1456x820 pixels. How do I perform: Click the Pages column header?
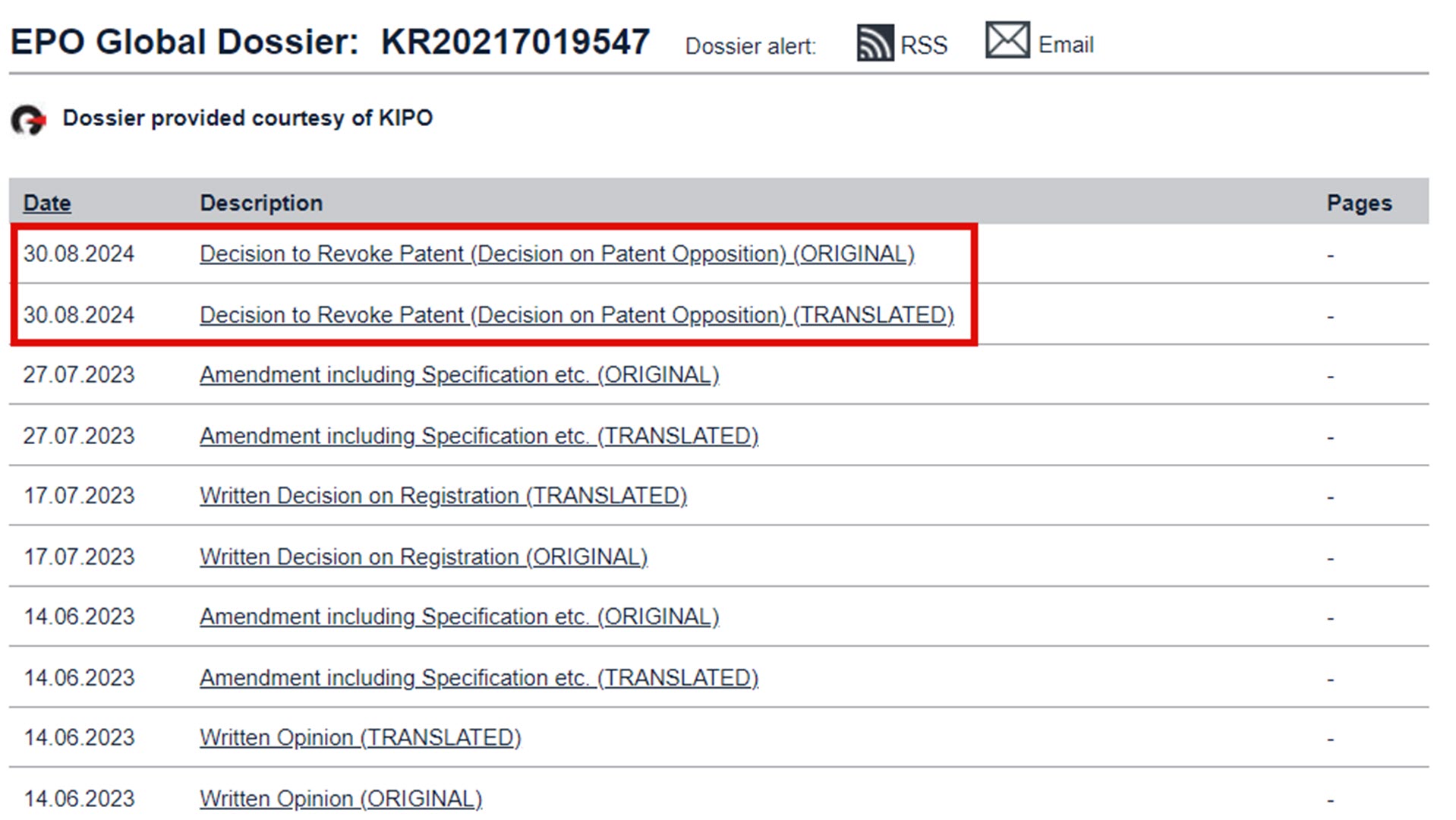[x=1359, y=203]
